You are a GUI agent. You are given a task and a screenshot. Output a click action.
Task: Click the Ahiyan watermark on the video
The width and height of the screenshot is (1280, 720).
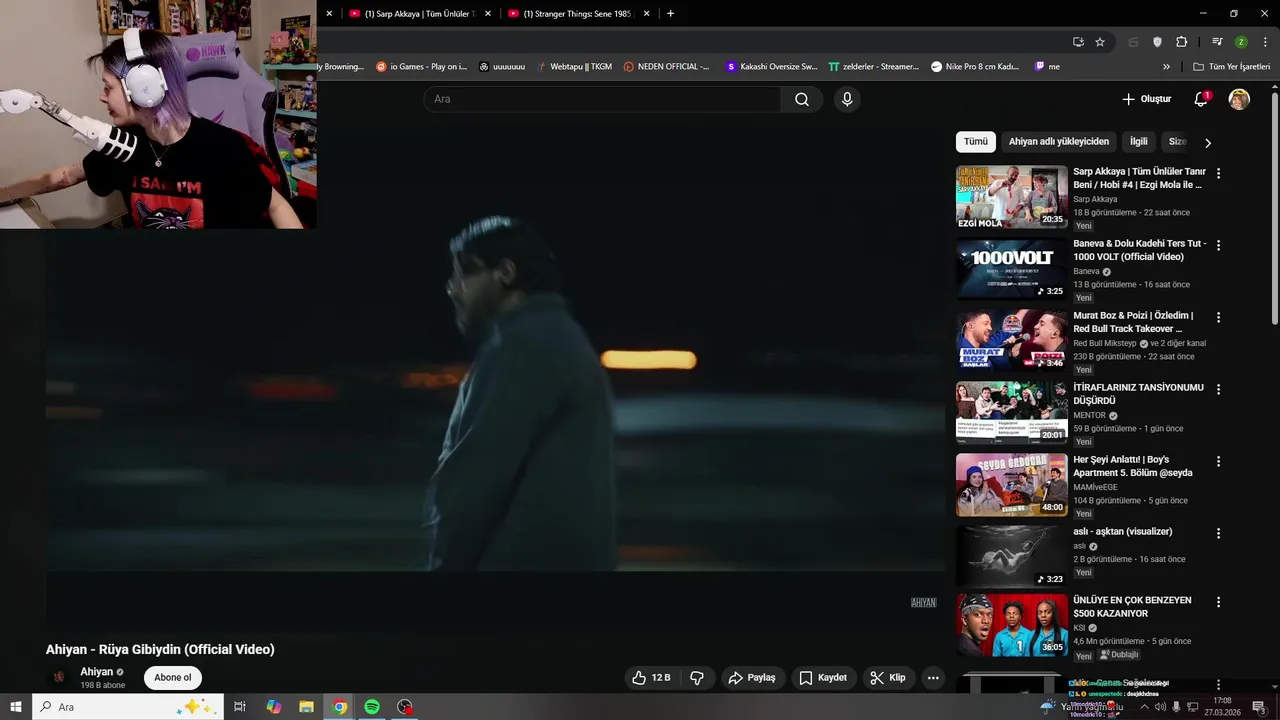click(923, 603)
